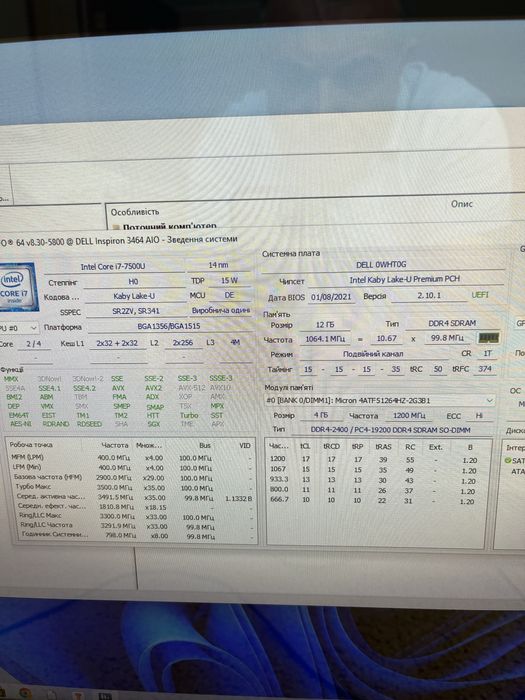Click the 2x256 L2 cache value
525x700 pixels.
click(x=183, y=343)
